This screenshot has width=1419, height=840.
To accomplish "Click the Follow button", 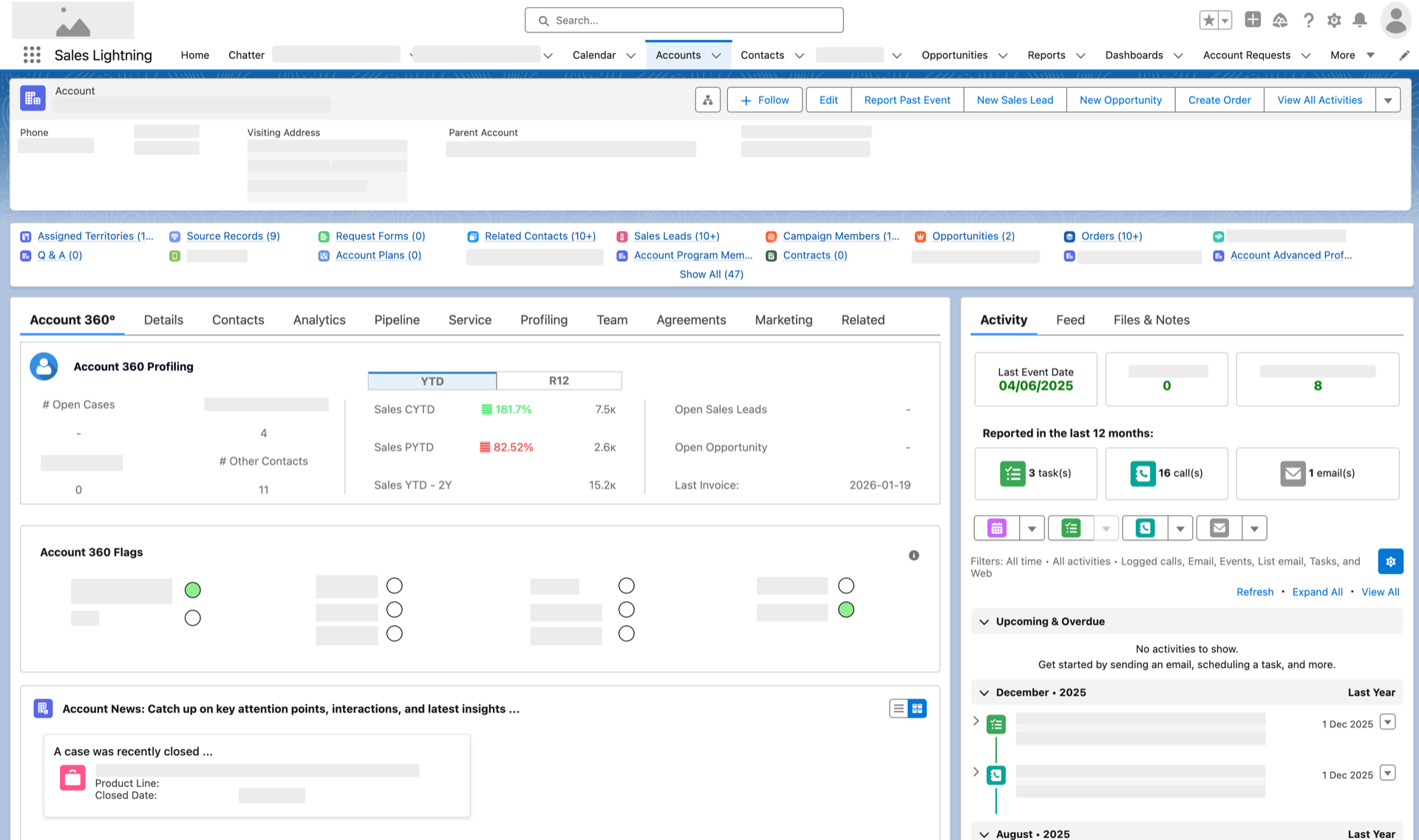I will click(764, 99).
